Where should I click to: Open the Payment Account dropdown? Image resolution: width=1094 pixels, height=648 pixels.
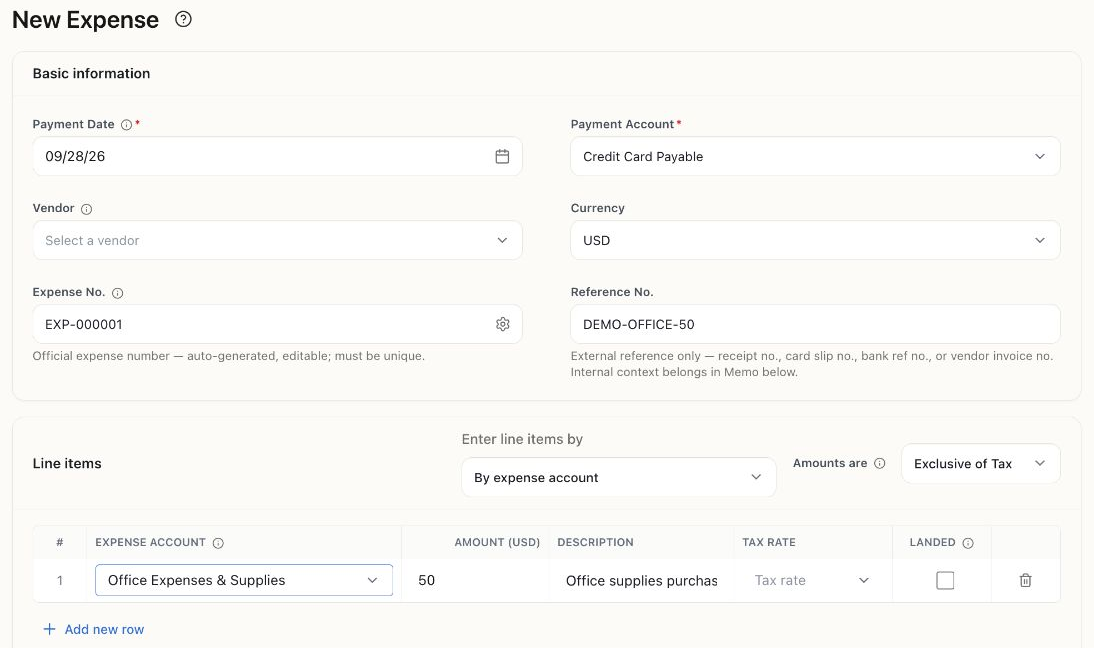click(815, 156)
